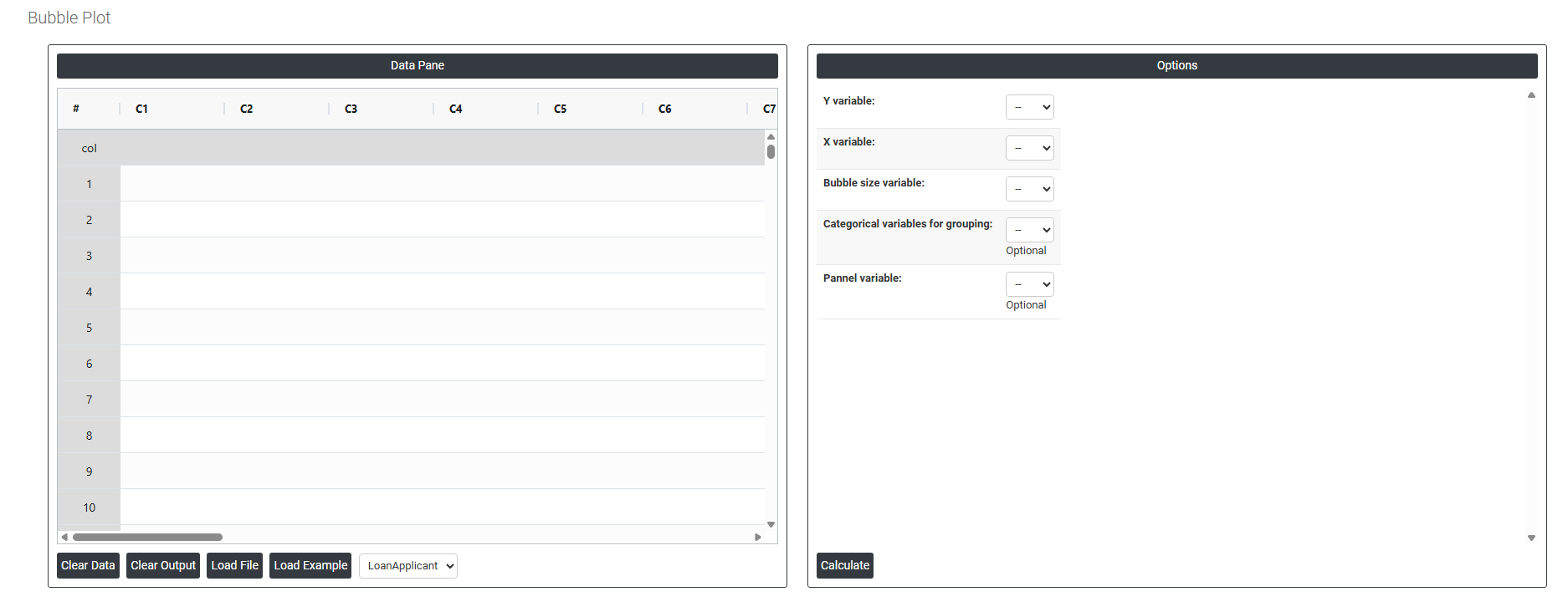Expand the Pannel variable dropdown
The height and width of the screenshot is (612, 1568).
1029,284
